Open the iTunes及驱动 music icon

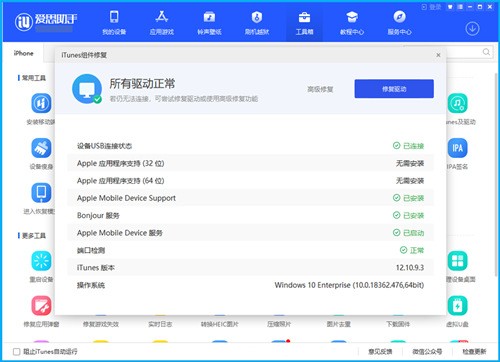tap(458, 103)
